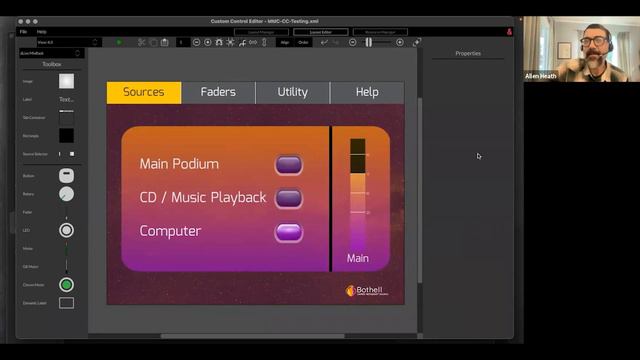Open the Help menu in the menu bar
The image size is (640, 360).
click(42, 32)
